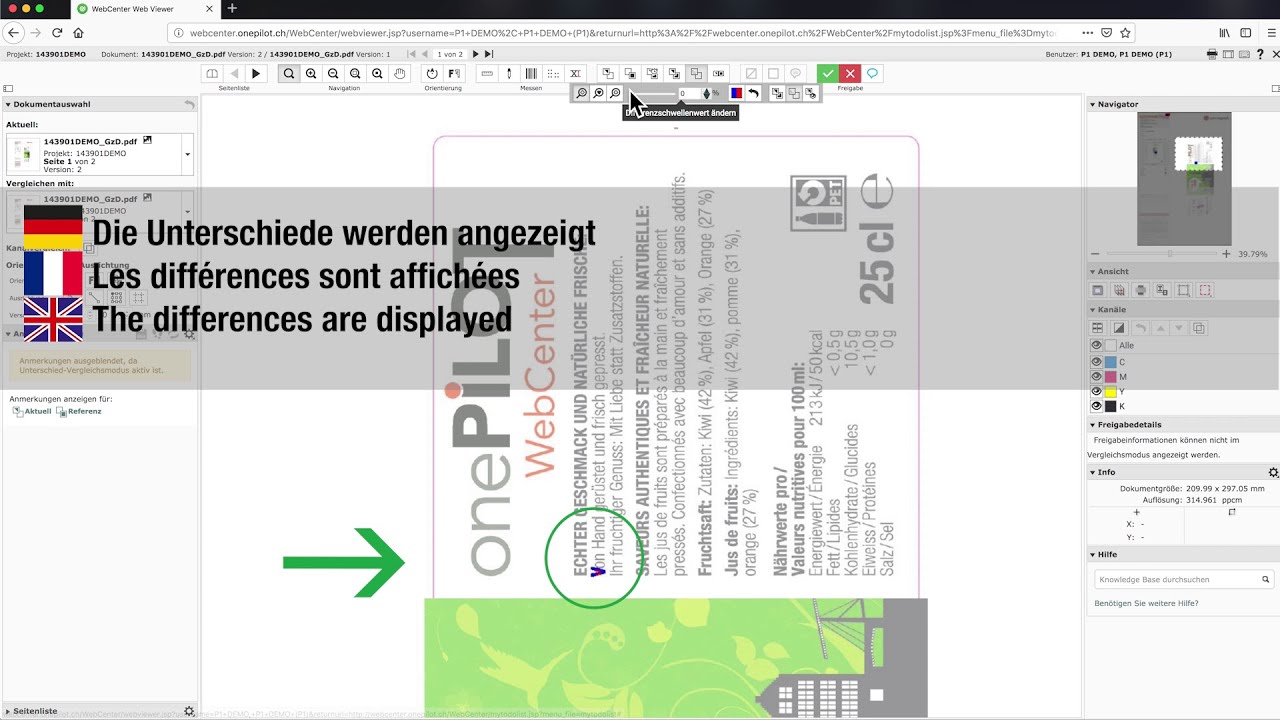Click the red dashed box Ansicht icon
The image size is (1280, 720).
tap(1206, 290)
